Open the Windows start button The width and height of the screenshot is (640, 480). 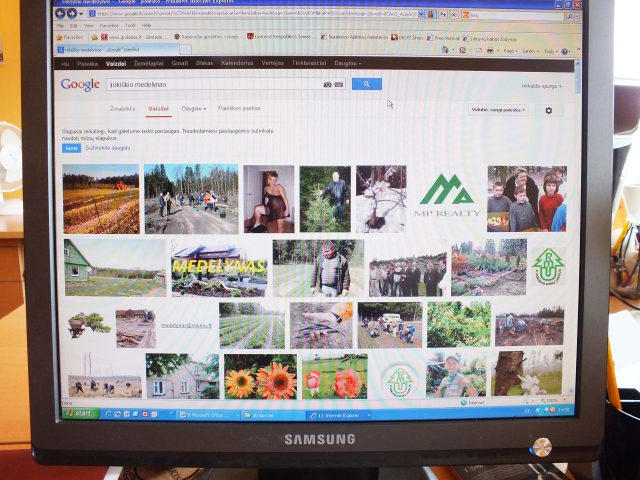[x=81, y=413]
